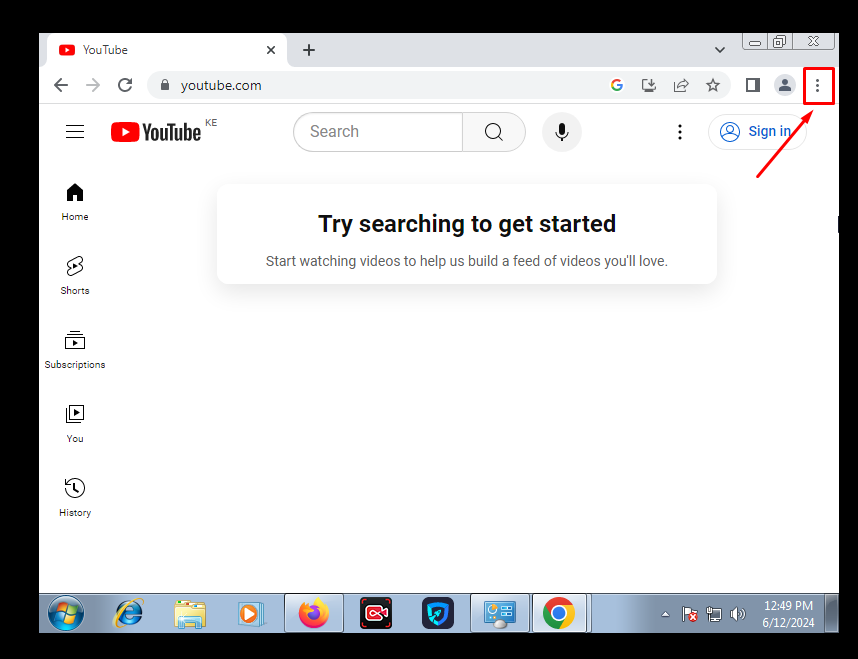Open a new tab with the plus button
Viewport: 858px width, 659px height.
point(309,50)
